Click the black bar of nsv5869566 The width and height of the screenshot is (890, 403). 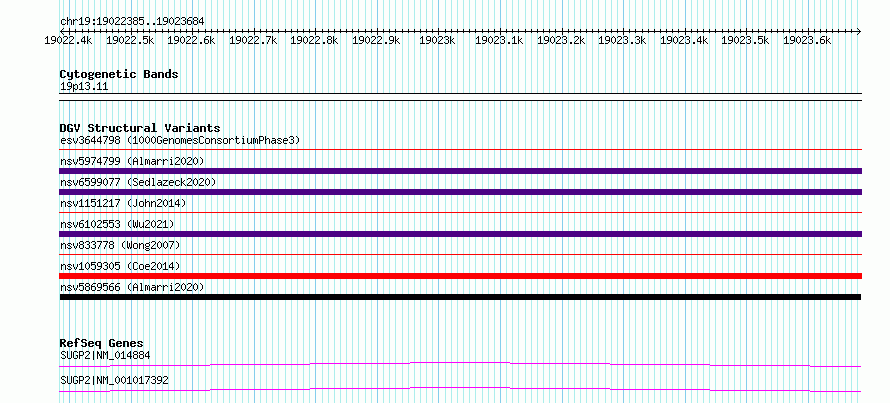pyautogui.click(x=460, y=297)
